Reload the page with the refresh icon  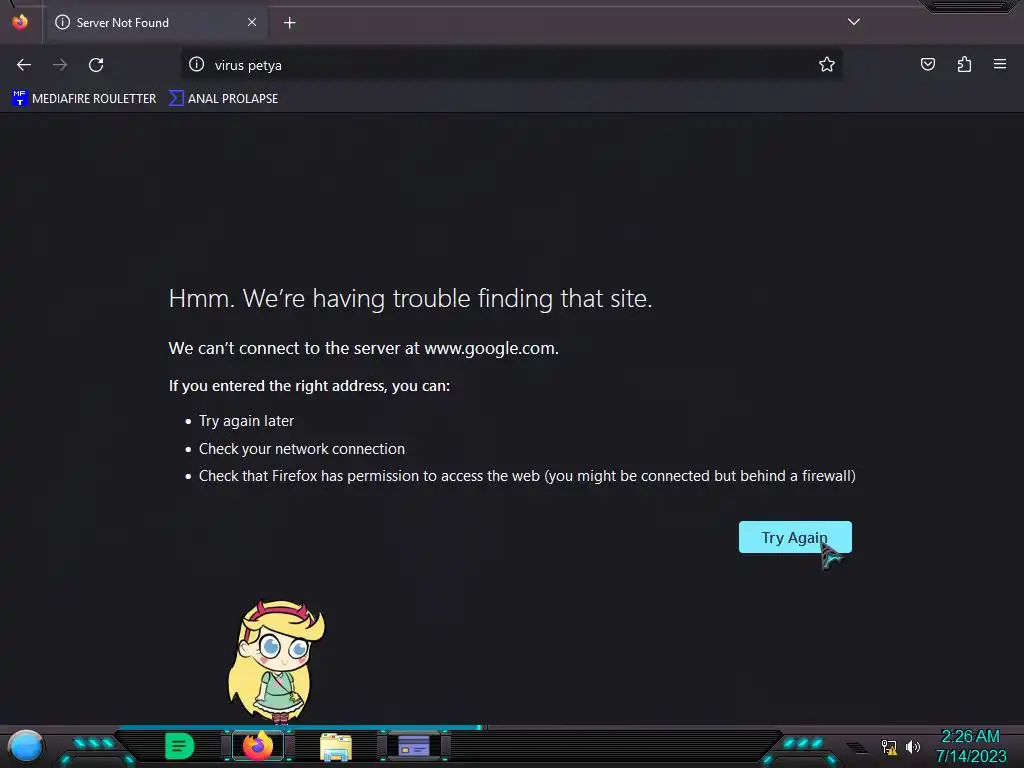(x=96, y=65)
